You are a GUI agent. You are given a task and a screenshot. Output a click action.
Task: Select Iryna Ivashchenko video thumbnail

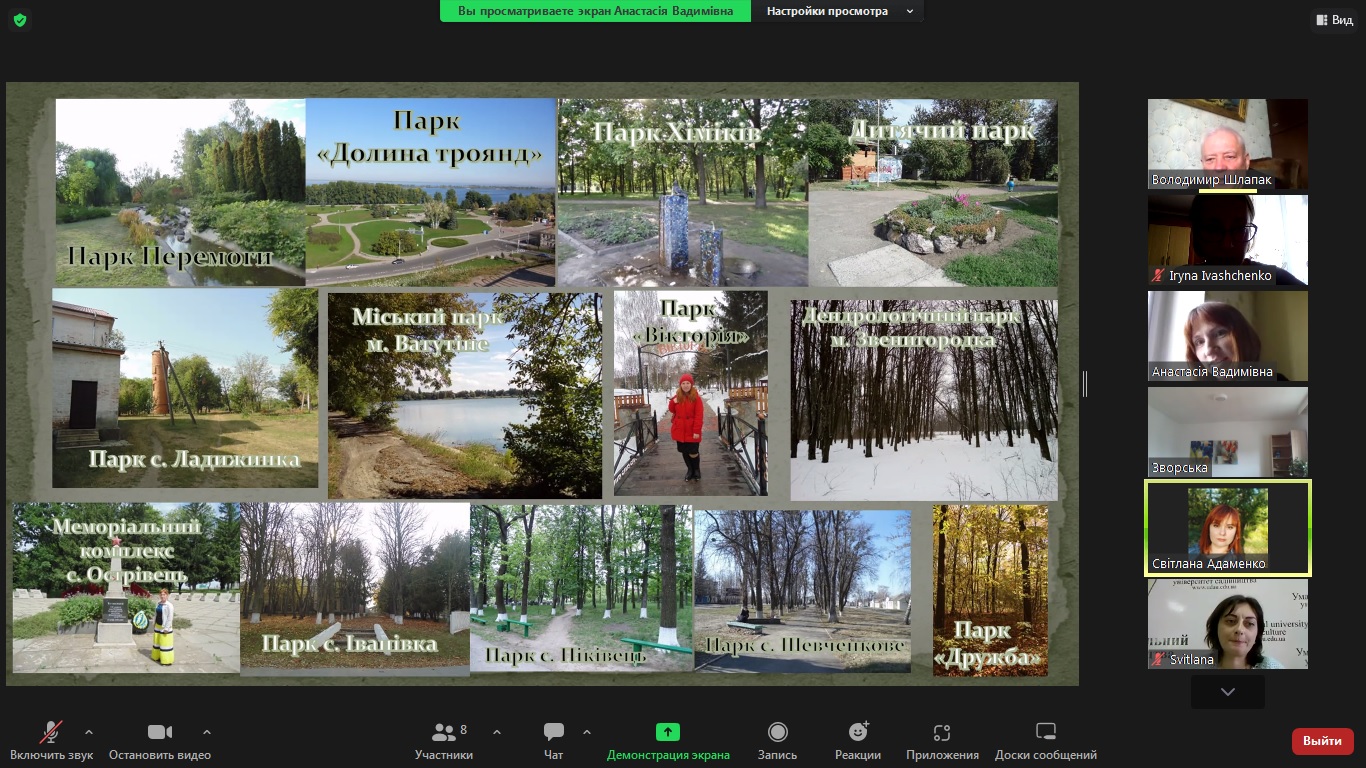click(1228, 240)
